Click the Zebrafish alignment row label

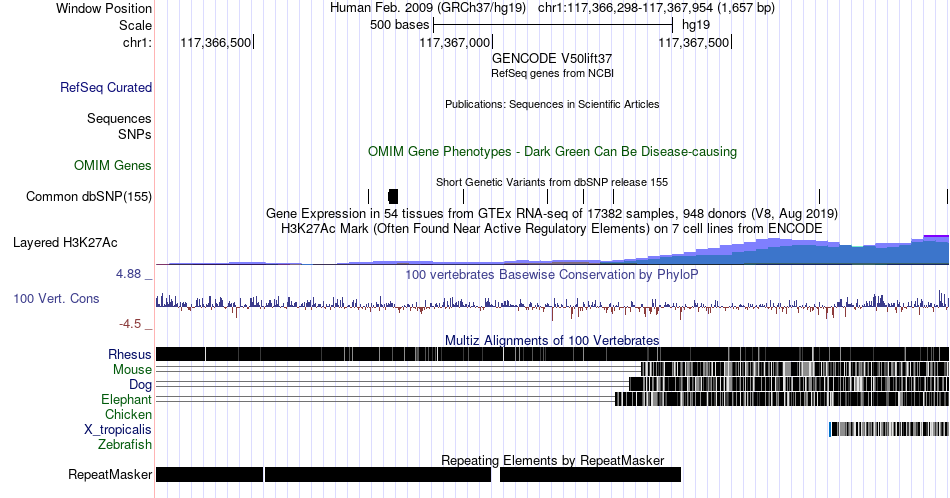[x=125, y=444]
